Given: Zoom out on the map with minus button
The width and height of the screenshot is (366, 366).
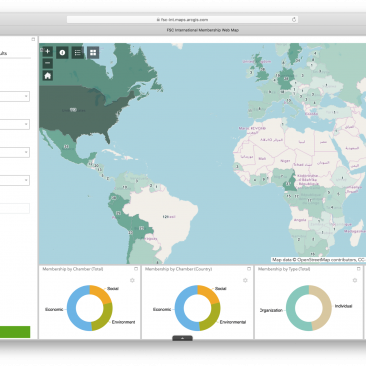Looking at the screenshot, I should tap(48, 63).
